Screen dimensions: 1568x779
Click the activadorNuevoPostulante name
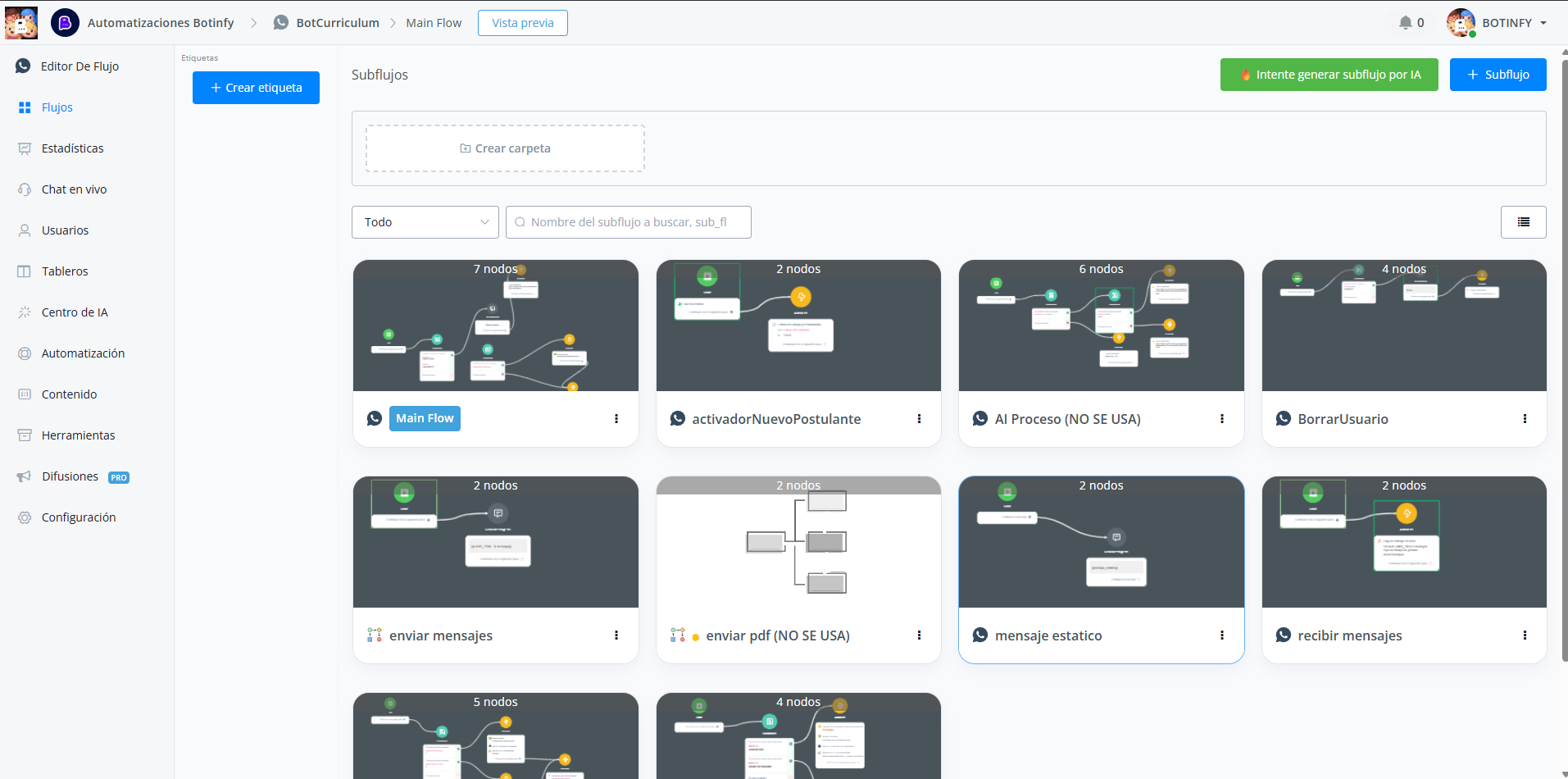tap(776, 419)
